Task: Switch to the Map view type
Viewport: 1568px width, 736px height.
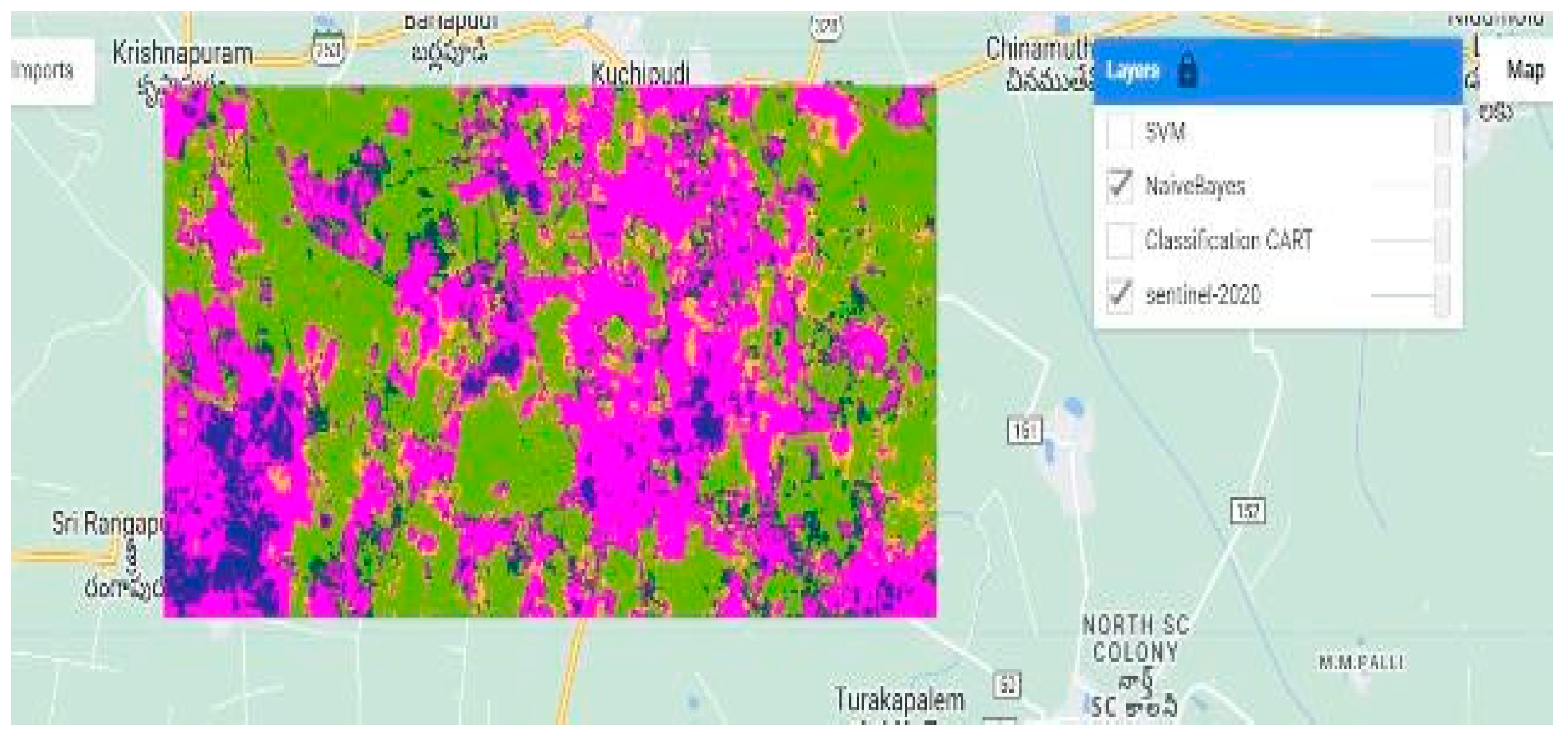Action: pyautogui.click(x=1524, y=70)
